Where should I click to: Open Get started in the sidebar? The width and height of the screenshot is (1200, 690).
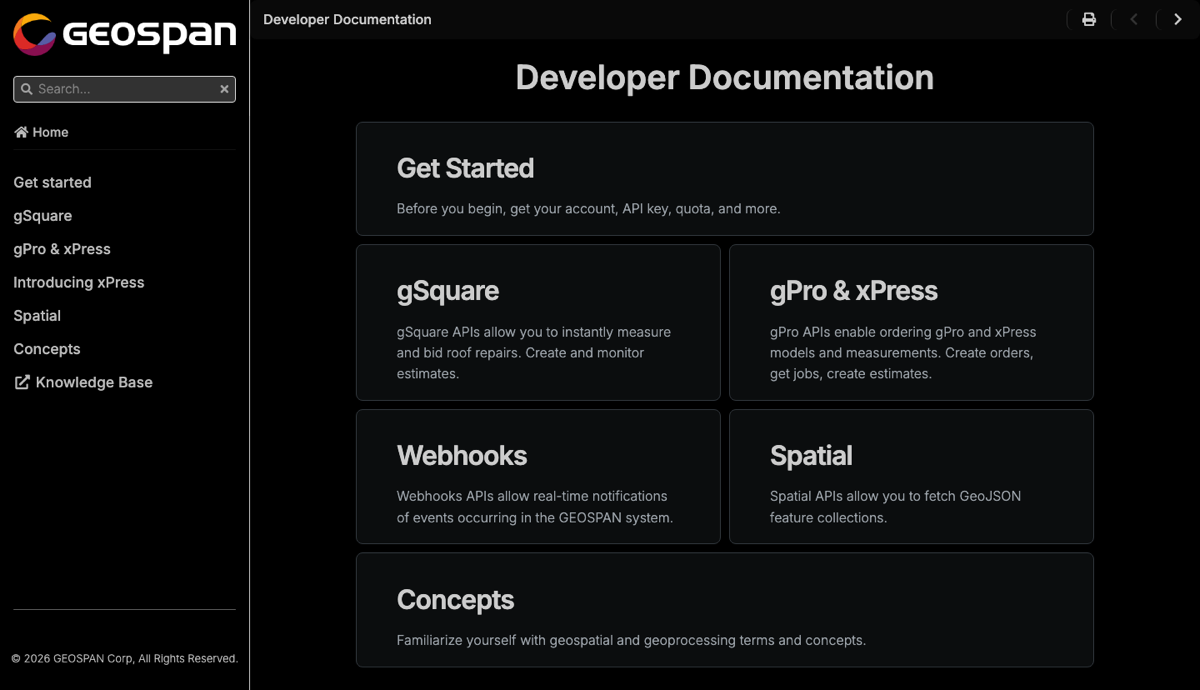(52, 182)
